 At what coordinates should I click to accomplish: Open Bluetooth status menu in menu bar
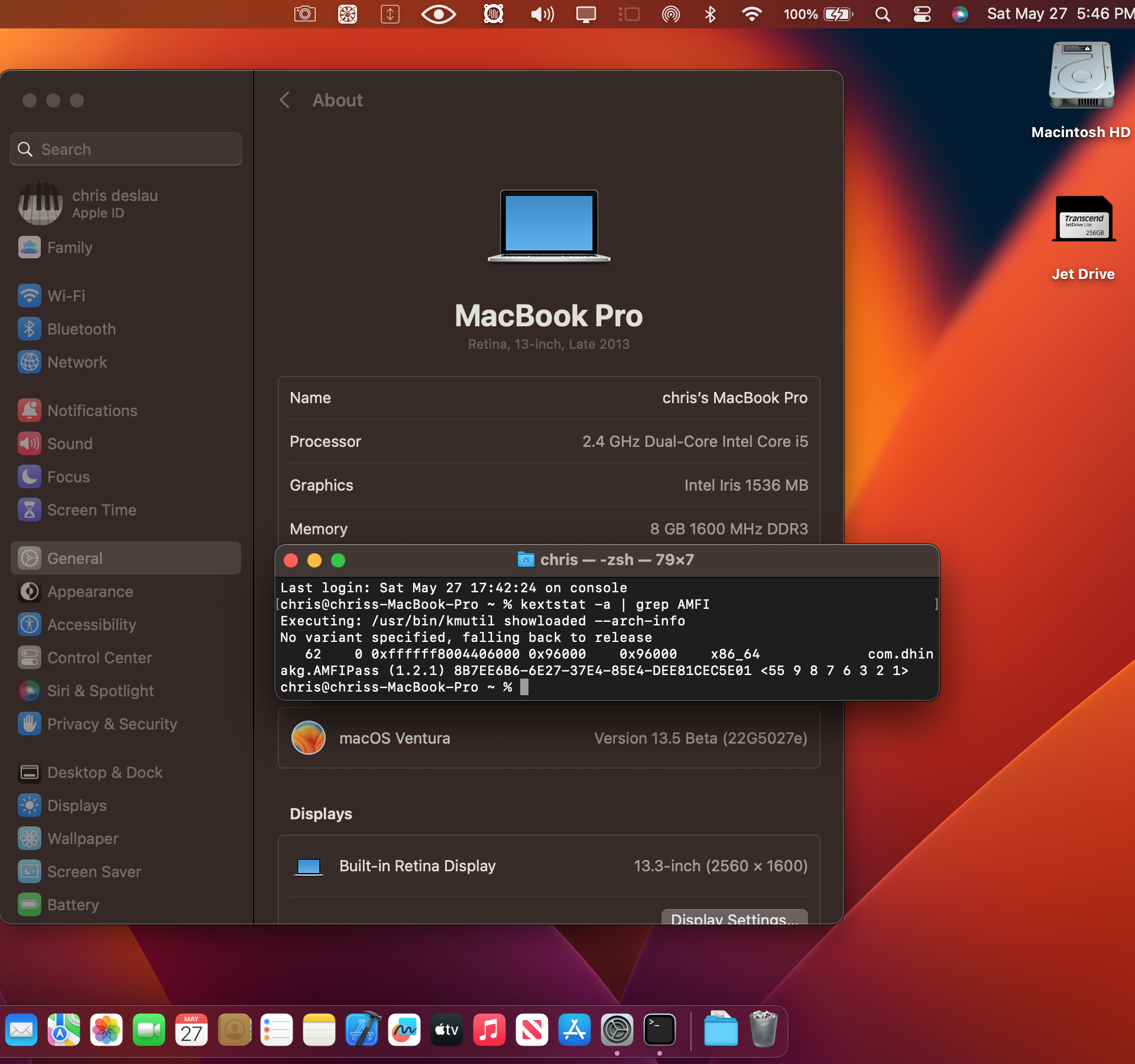click(x=710, y=14)
